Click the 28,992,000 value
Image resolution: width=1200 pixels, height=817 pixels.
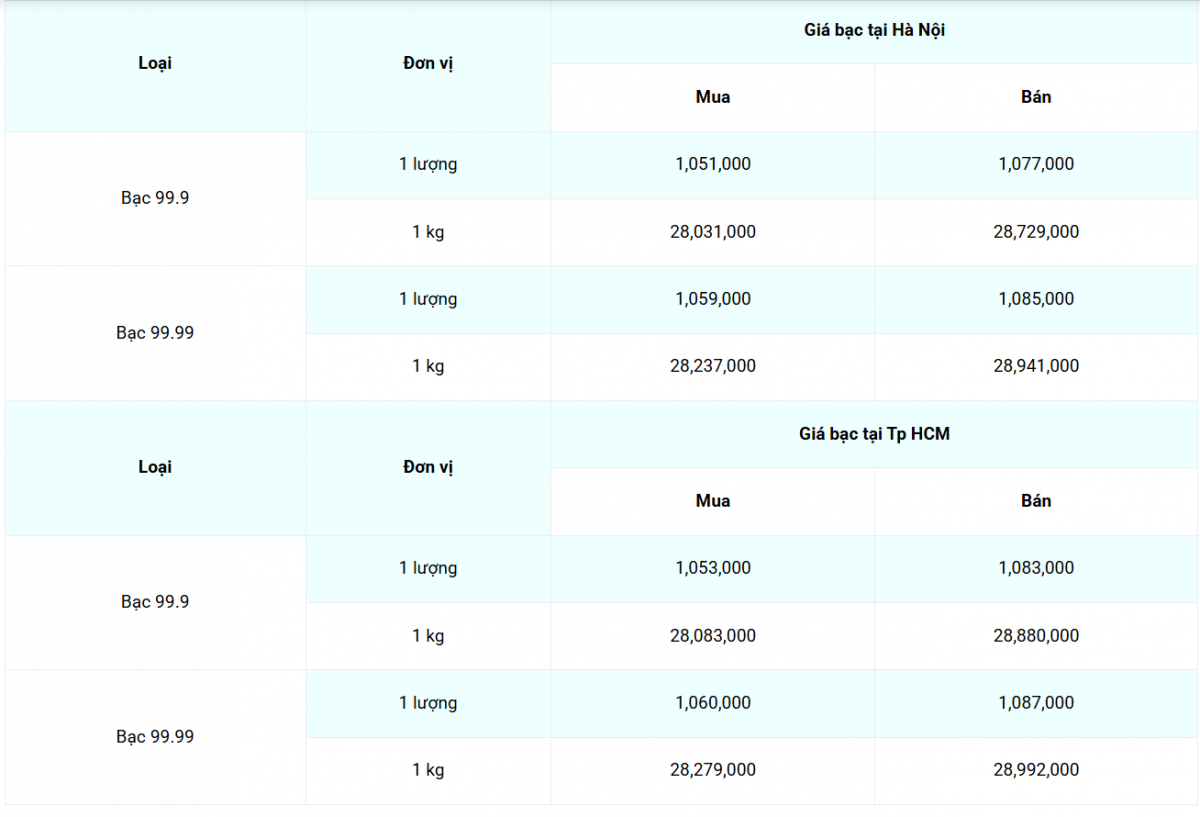[1036, 770]
